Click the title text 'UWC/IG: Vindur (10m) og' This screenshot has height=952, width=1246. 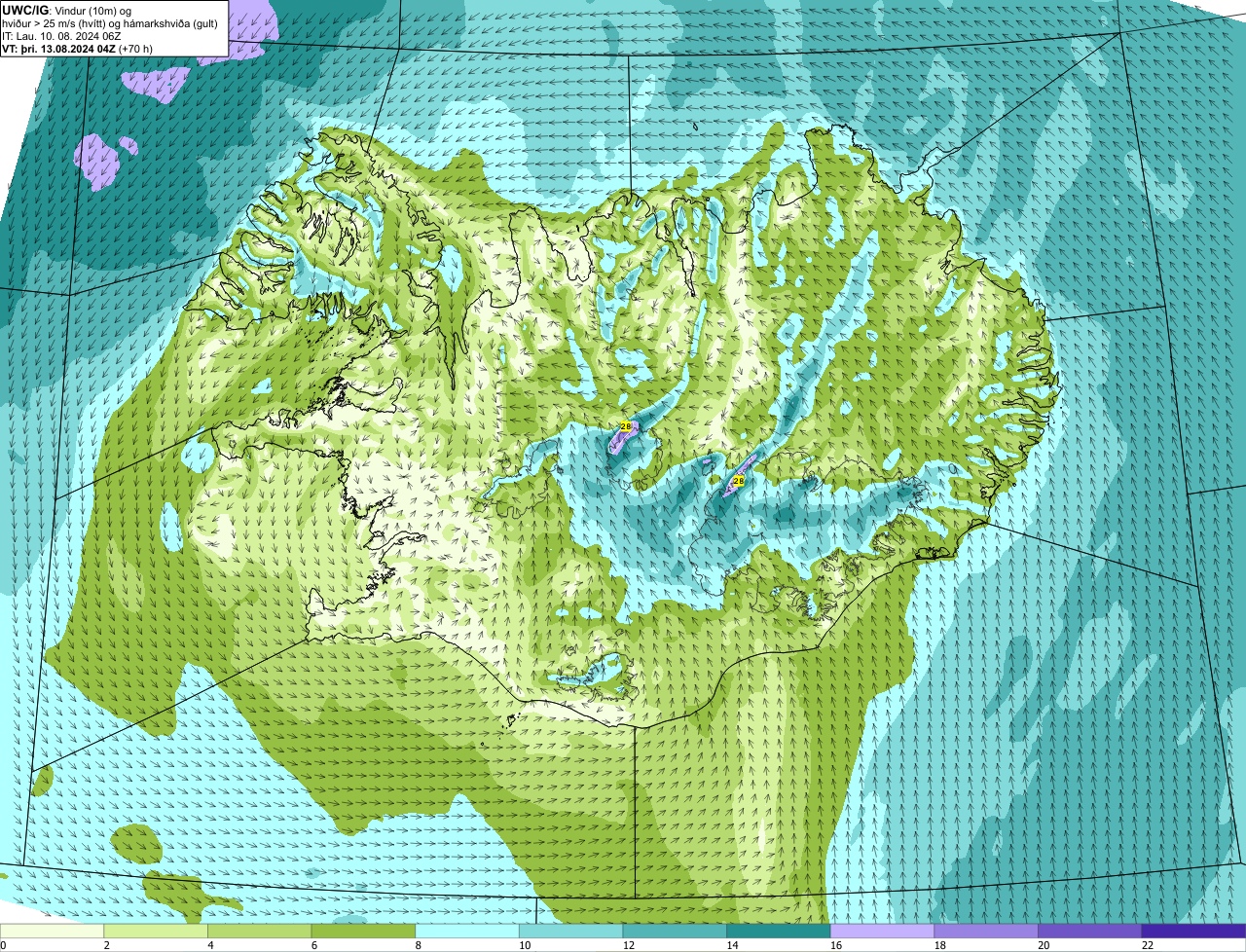tap(66, 10)
